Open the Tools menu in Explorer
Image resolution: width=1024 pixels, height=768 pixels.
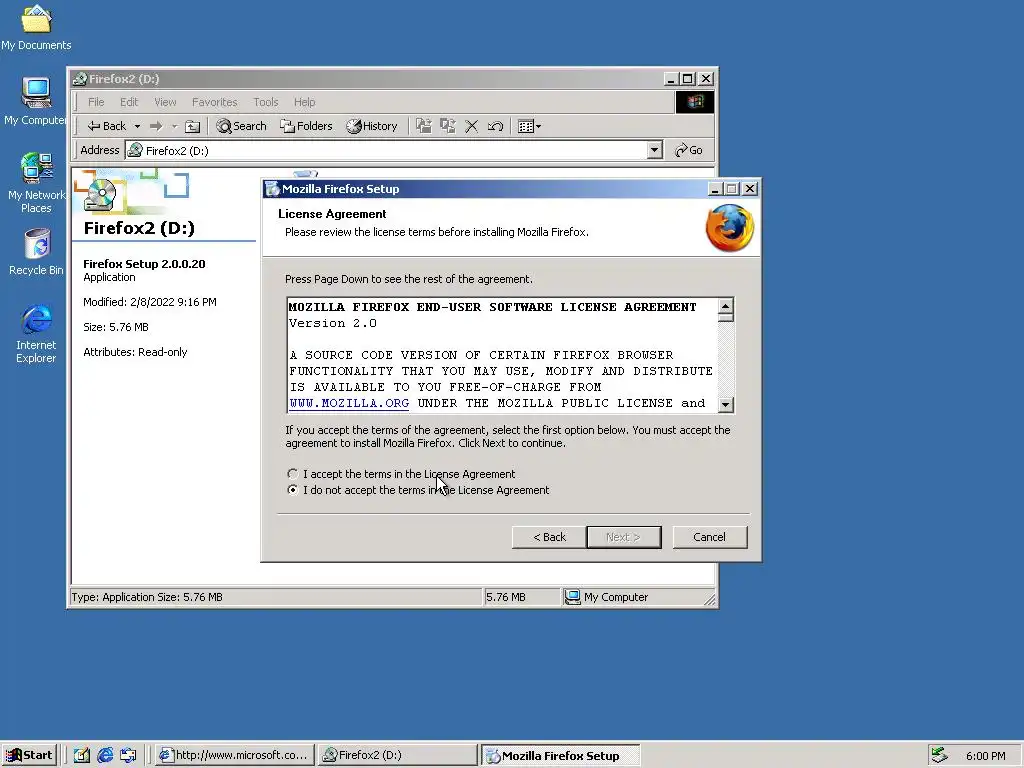[x=266, y=102]
